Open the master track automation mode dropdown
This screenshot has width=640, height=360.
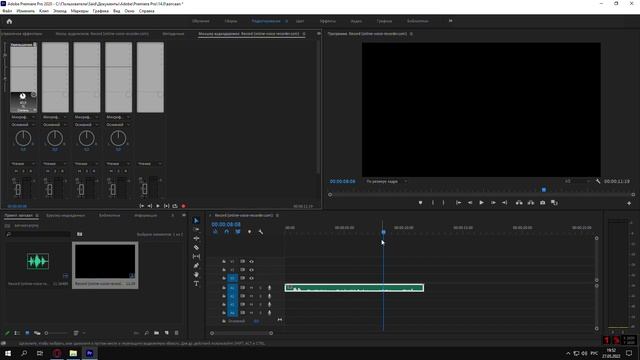150,164
